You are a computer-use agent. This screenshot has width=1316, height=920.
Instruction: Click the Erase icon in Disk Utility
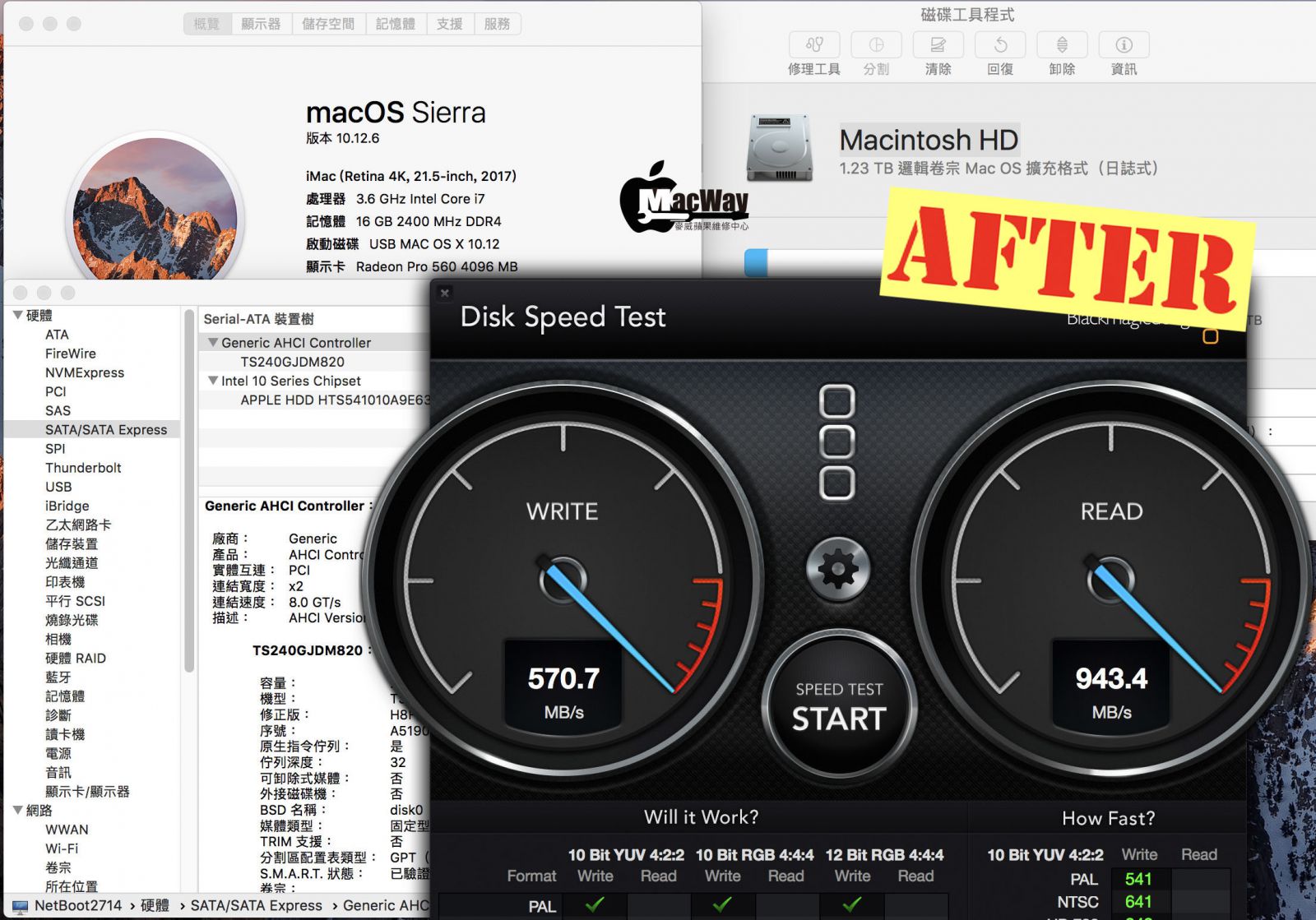click(x=938, y=45)
